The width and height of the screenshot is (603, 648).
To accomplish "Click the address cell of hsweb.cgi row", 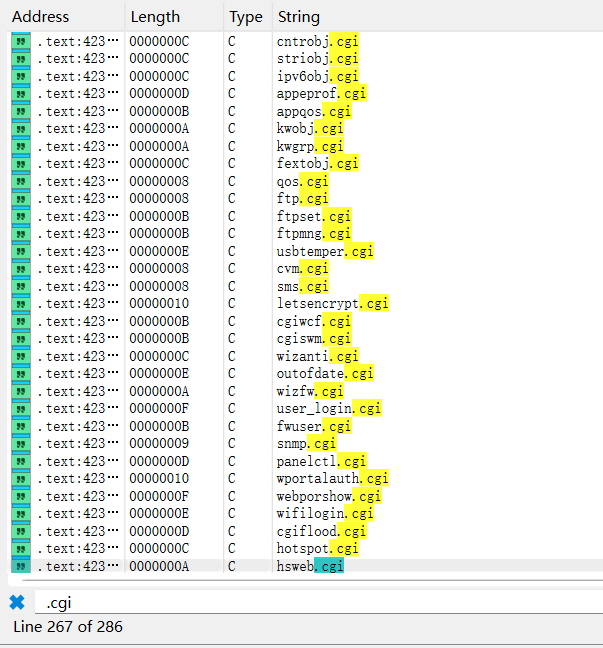I will coord(78,566).
